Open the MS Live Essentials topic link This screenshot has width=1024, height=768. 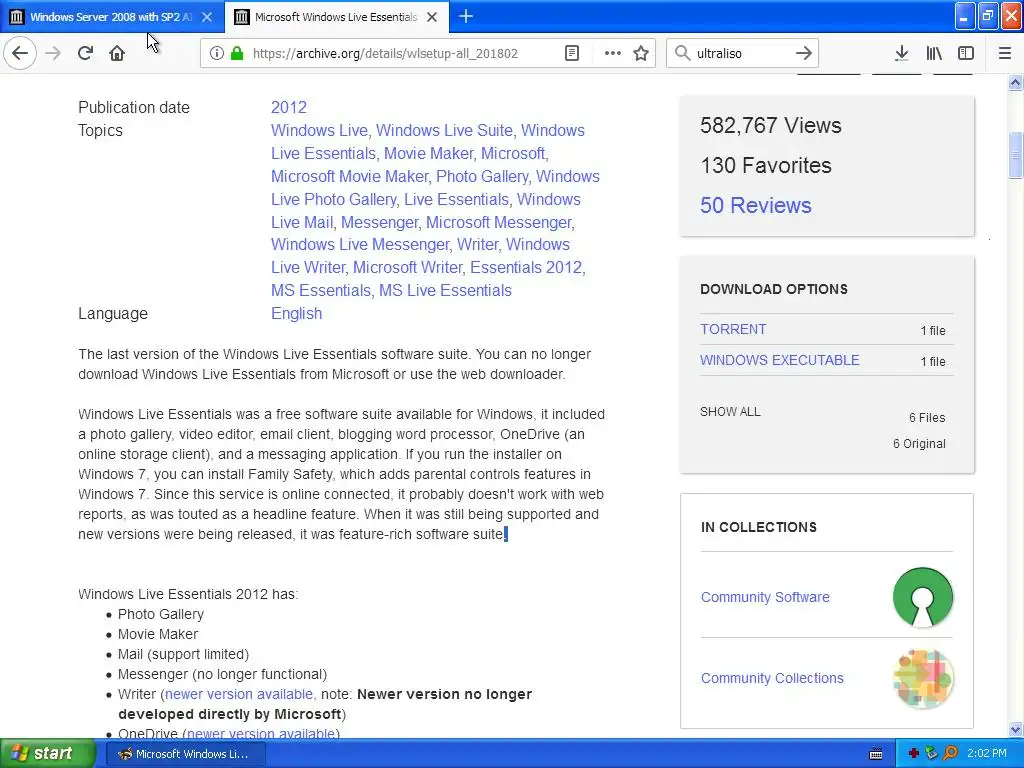click(x=445, y=290)
